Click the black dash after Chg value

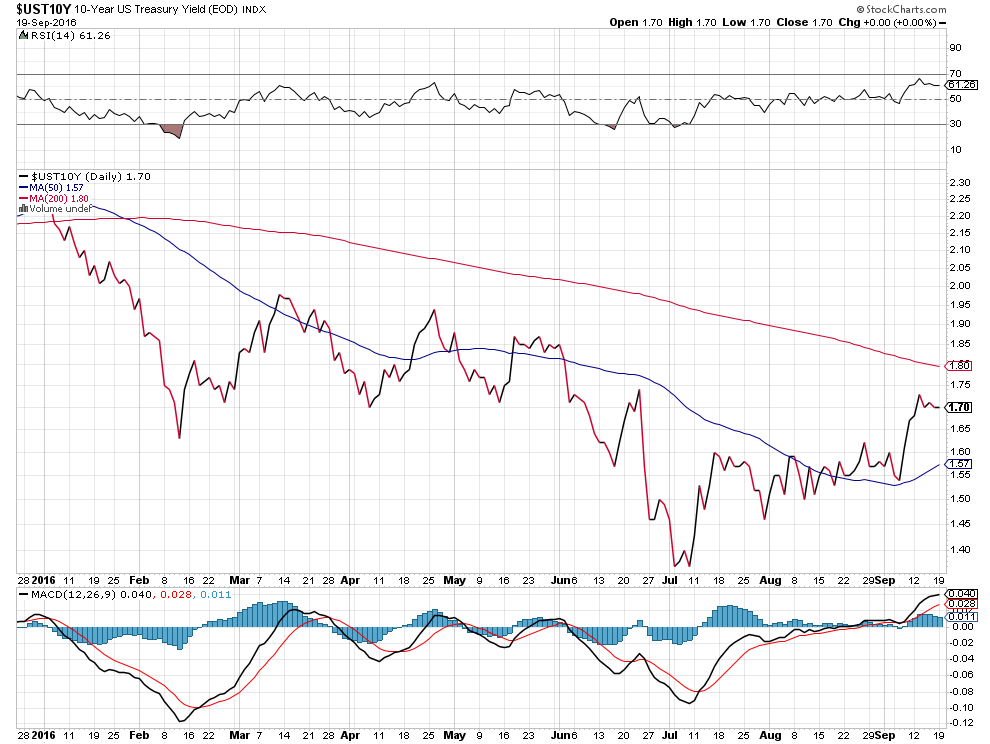(940, 22)
